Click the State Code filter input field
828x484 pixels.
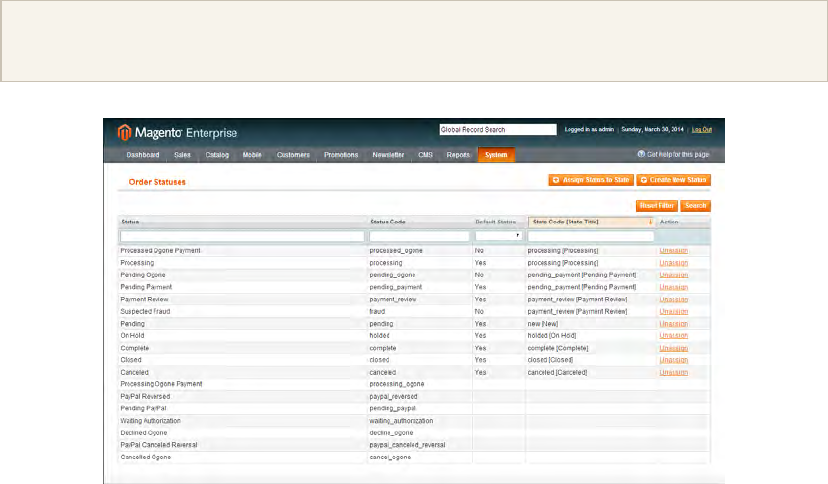point(591,236)
